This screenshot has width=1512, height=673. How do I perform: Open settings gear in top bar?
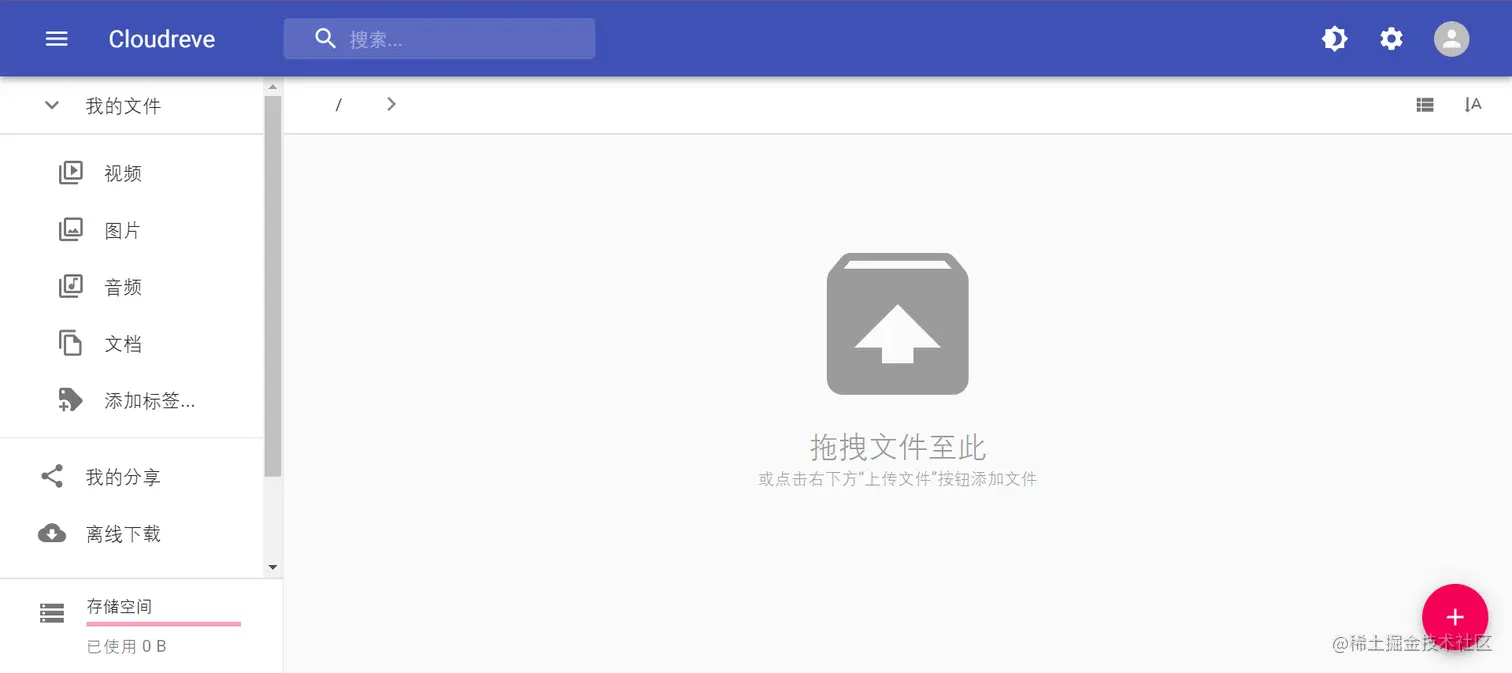(x=1391, y=39)
